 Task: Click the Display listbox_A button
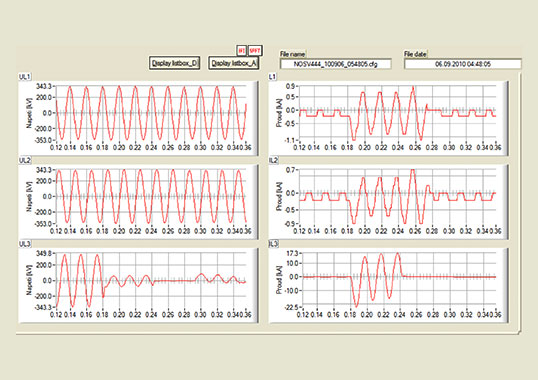[x=234, y=63]
